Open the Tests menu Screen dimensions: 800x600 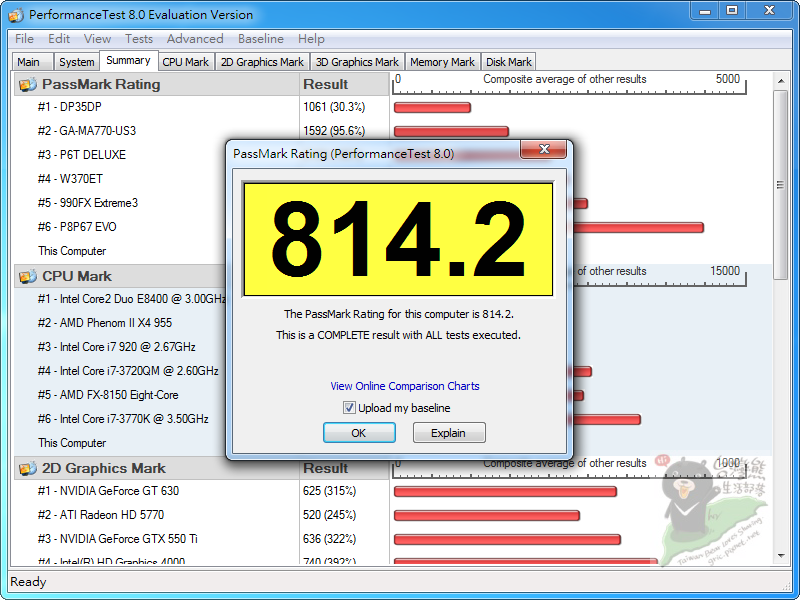pyautogui.click(x=139, y=39)
